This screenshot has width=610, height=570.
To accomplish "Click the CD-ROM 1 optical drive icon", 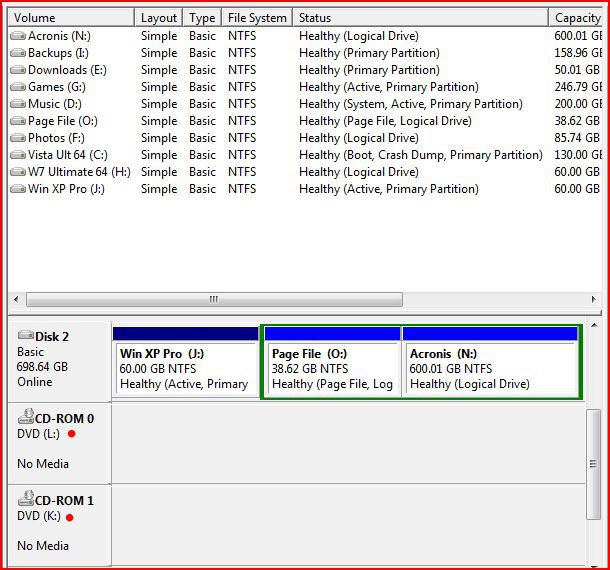I will tap(26, 498).
